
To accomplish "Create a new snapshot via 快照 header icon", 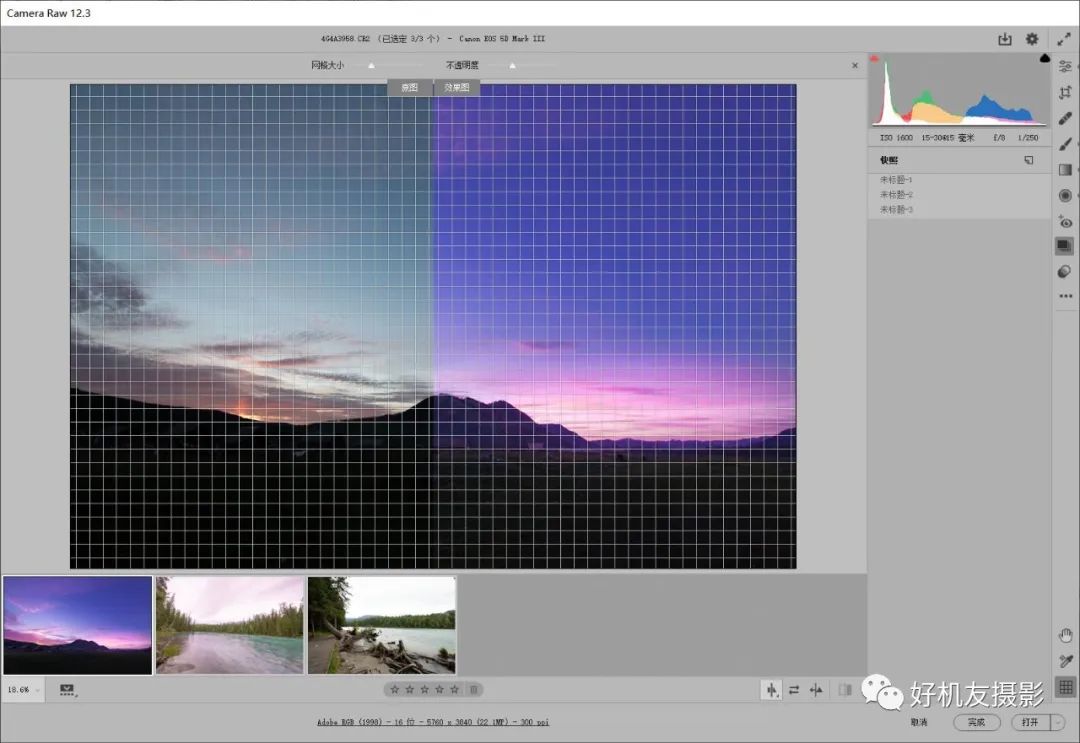I will pos(1028,160).
